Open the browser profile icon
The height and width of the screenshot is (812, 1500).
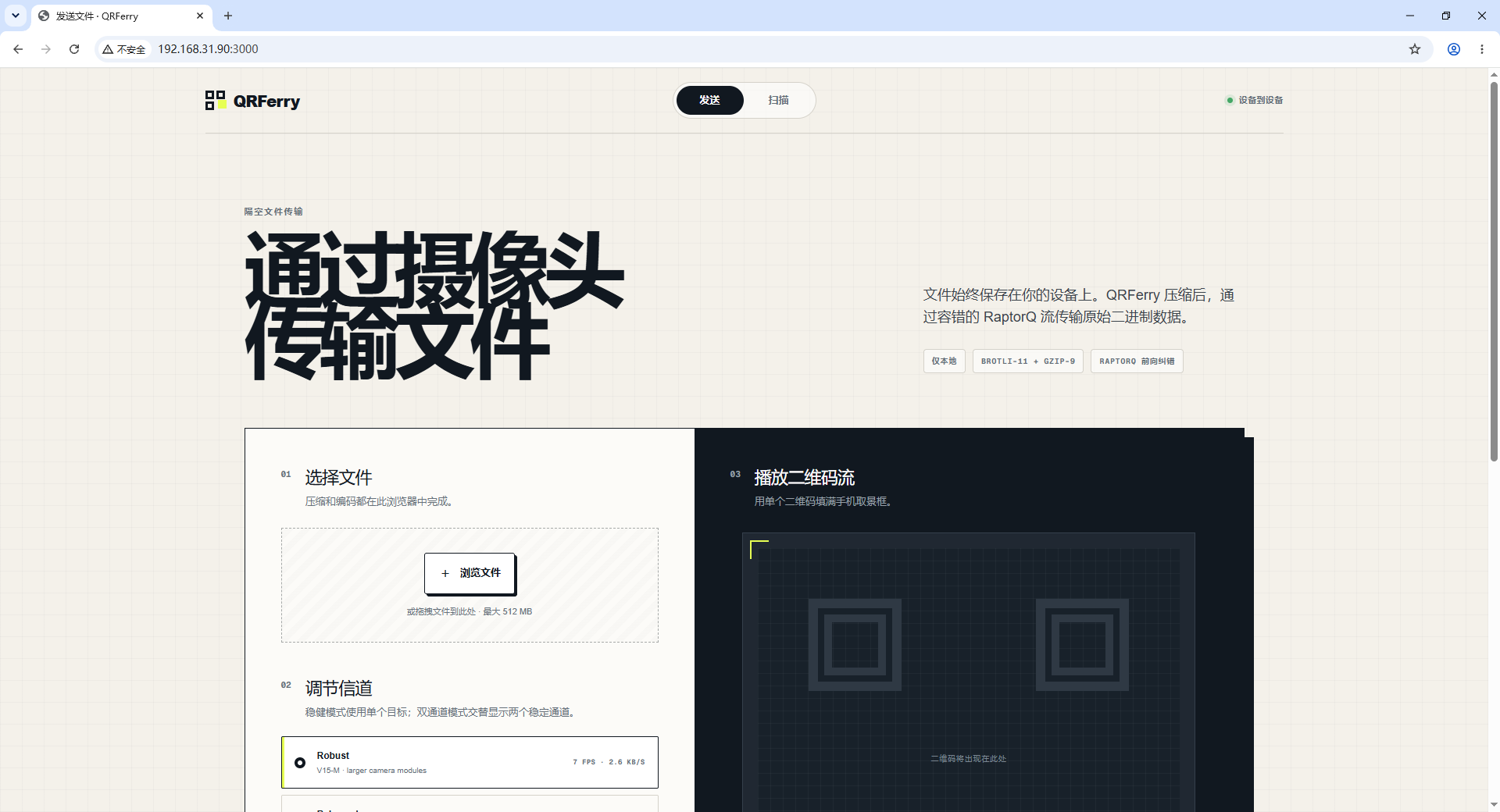click(x=1454, y=49)
